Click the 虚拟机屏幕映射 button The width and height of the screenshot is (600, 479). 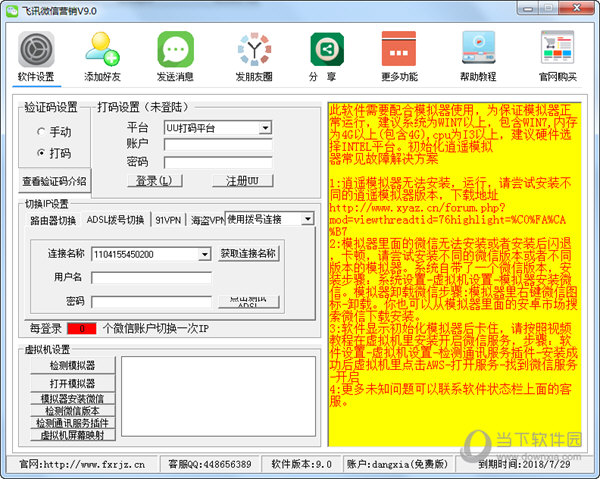[72, 435]
